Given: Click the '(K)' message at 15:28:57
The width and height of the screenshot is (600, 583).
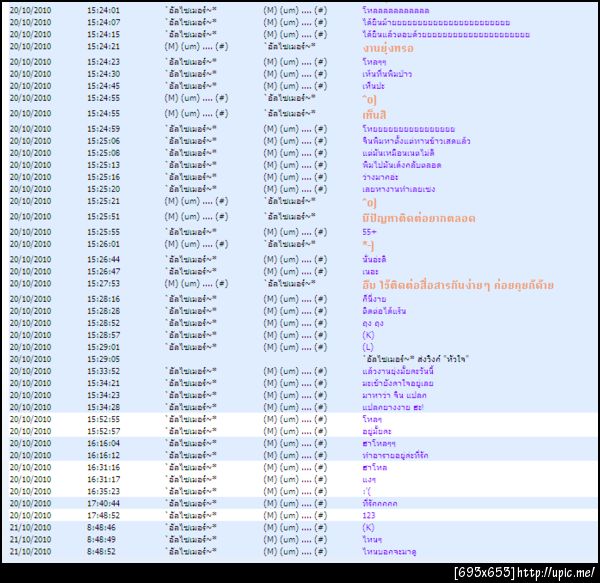Looking at the screenshot, I should [368, 335].
